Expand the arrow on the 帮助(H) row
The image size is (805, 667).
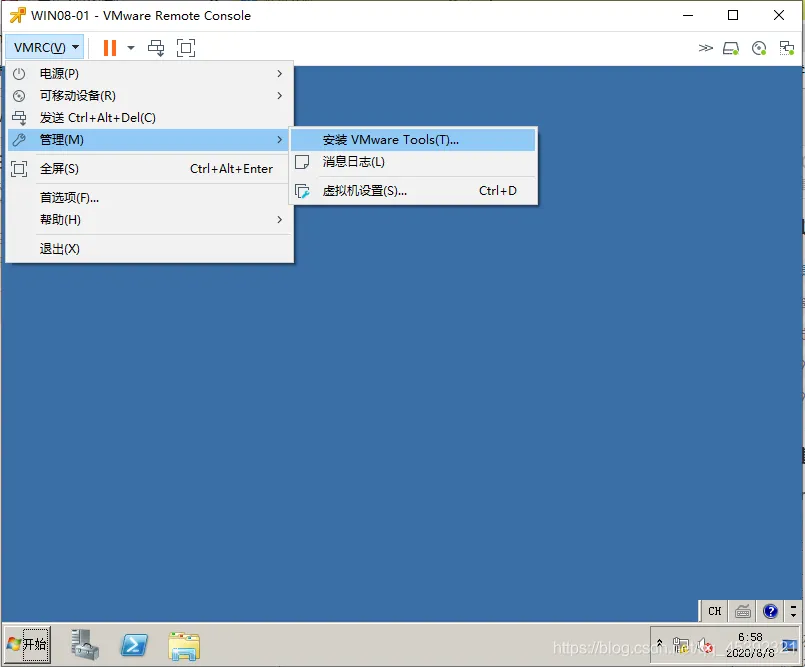click(280, 220)
